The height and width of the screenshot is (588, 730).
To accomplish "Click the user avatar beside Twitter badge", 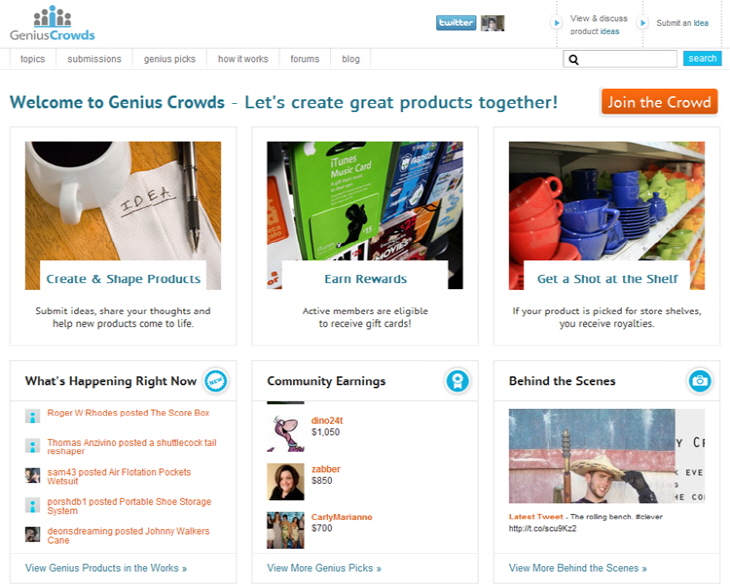I will [x=493, y=23].
